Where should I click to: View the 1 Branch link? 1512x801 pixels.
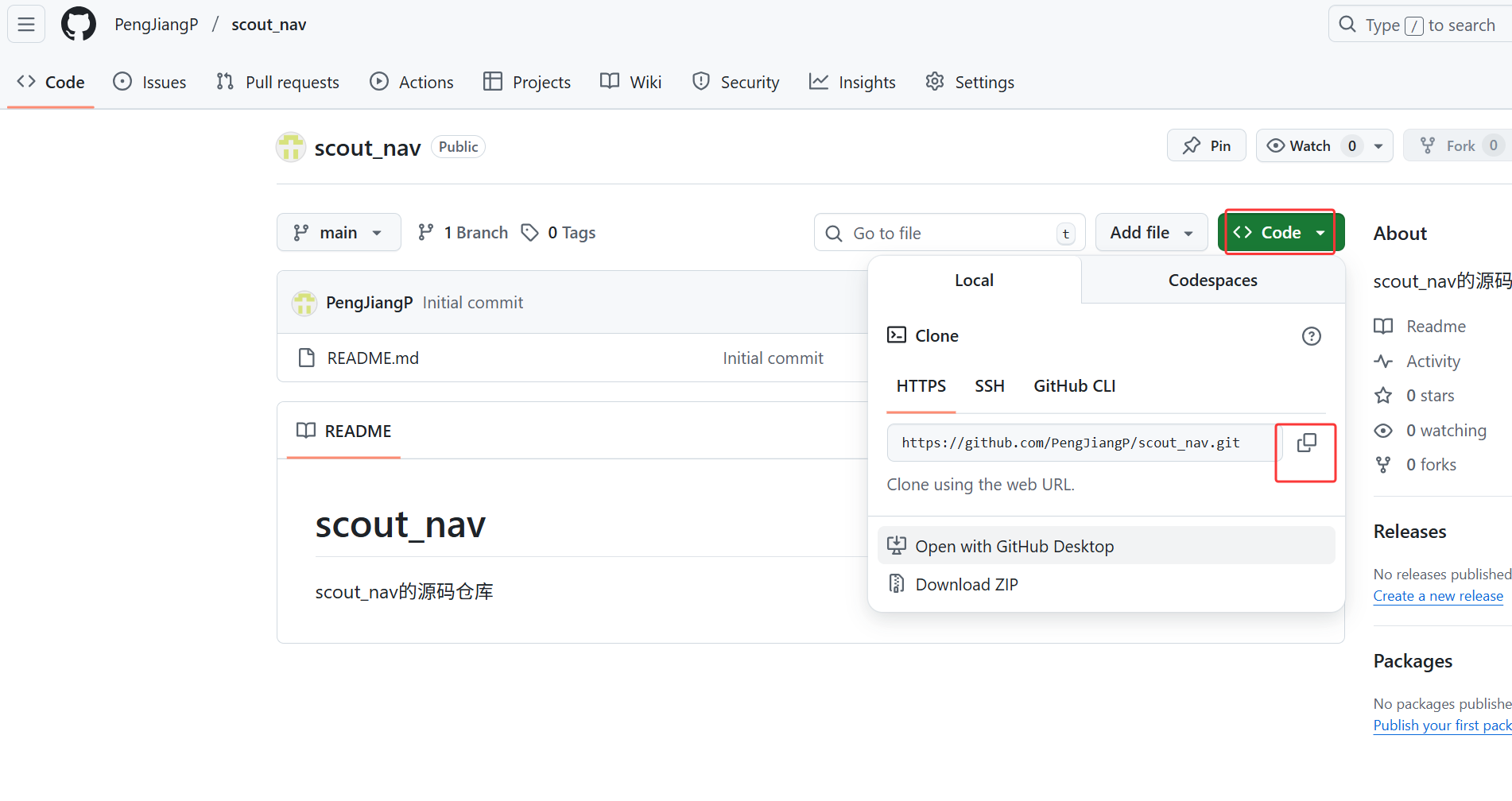click(463, 232)
